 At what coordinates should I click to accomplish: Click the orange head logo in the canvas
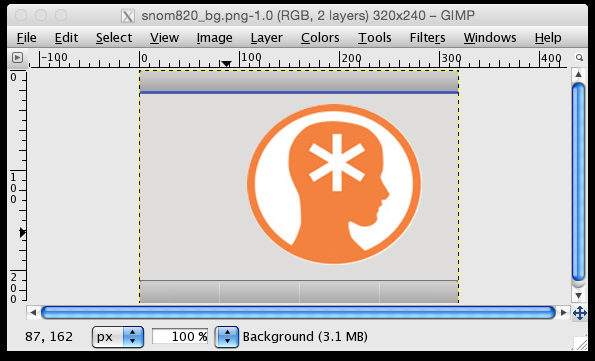(x=334, y=184)
